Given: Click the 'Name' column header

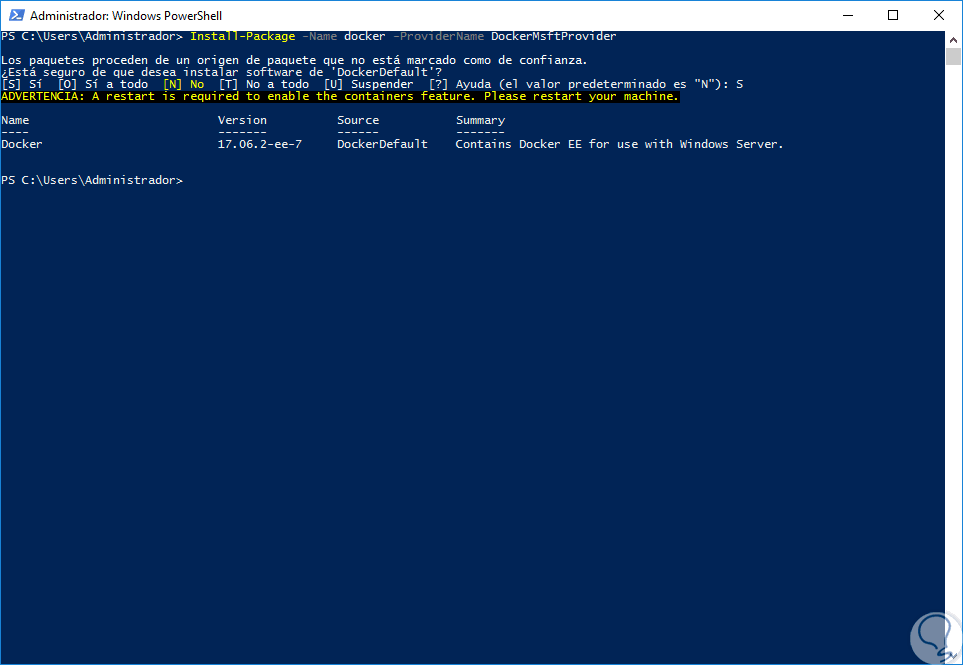Looking at the screenshot, I should click(x=15, y=120).
